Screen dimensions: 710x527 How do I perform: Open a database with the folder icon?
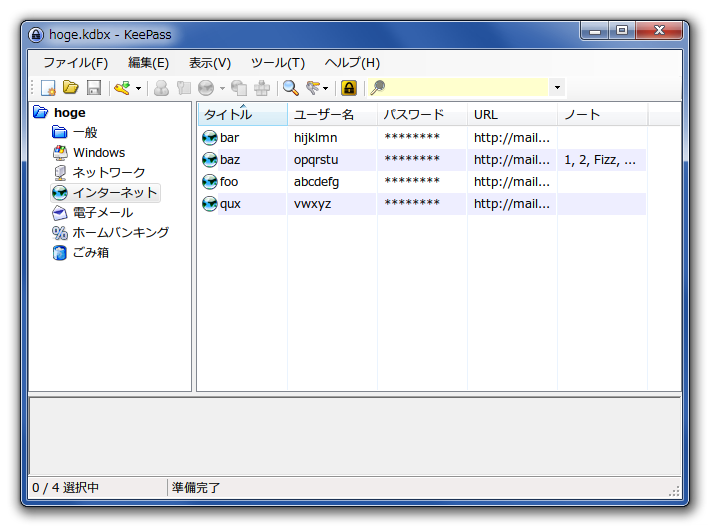(71, 87)
